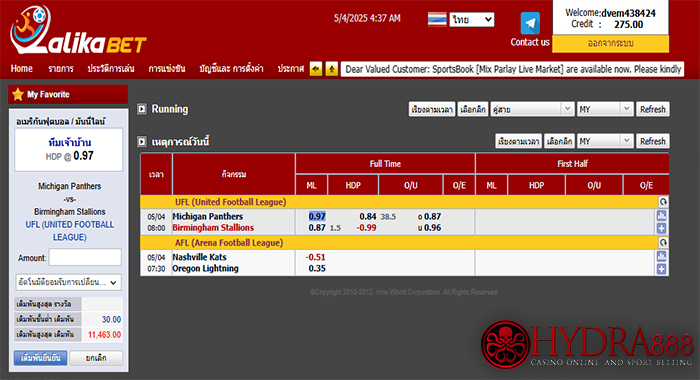The image size is (700, 380).
Task: Open more bets plus icon for Michigan Panthers
Action: 662,228
